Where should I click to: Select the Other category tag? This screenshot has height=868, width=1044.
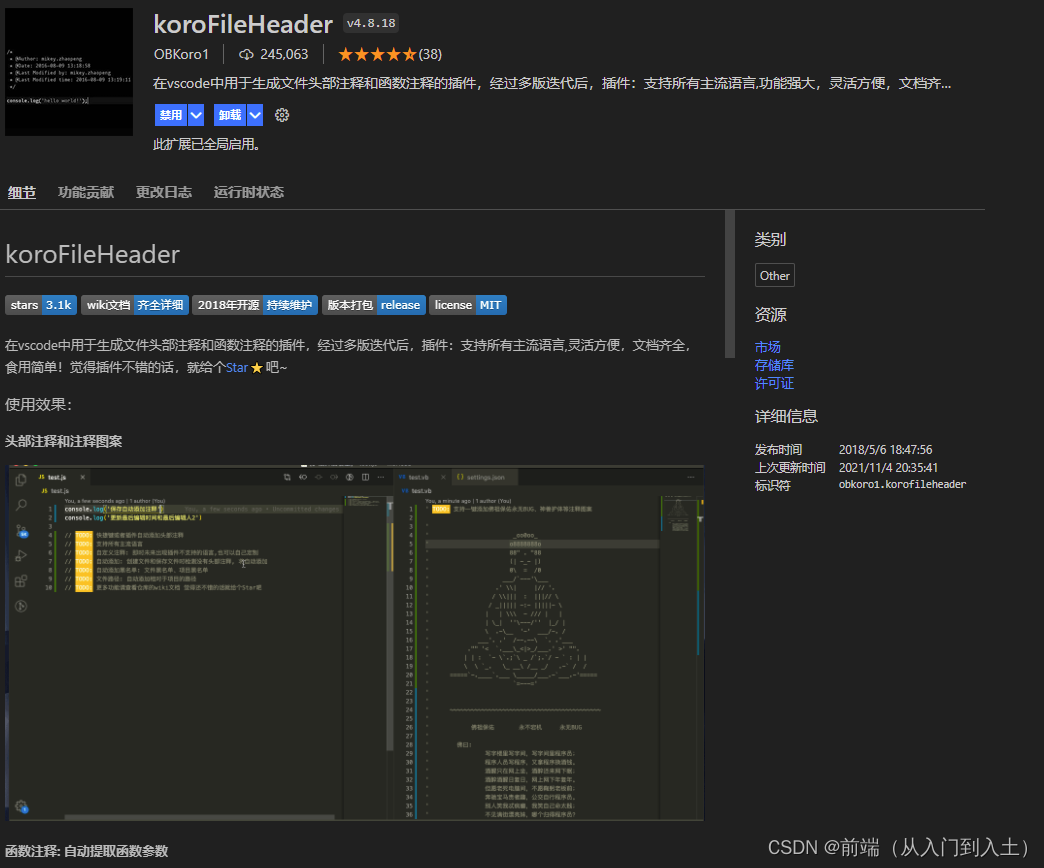pos(774,276)
